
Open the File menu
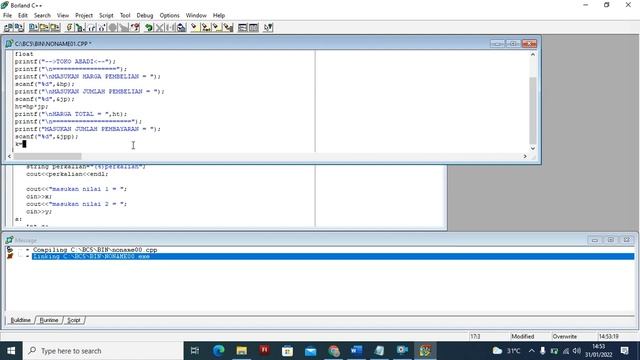[x=7, y=15]
